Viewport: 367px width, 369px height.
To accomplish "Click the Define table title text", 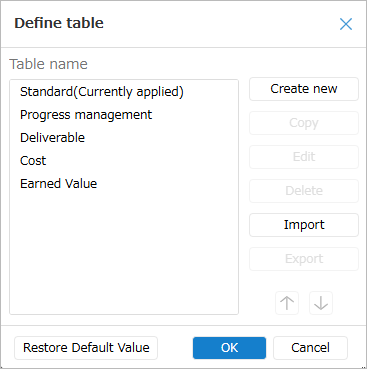I will pos(59,23).
